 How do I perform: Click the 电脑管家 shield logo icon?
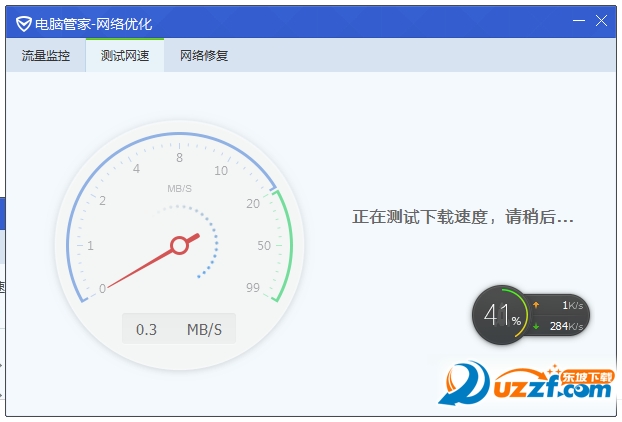(23, 24)
